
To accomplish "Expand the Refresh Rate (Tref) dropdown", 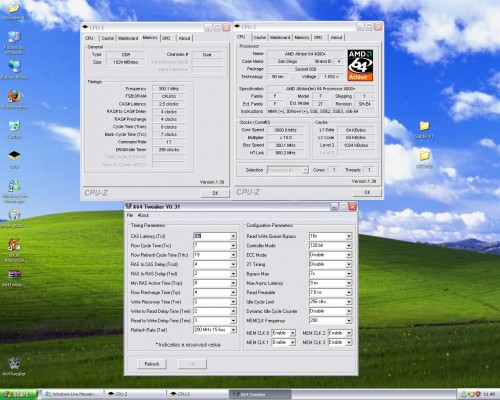I will coord(233,330).
